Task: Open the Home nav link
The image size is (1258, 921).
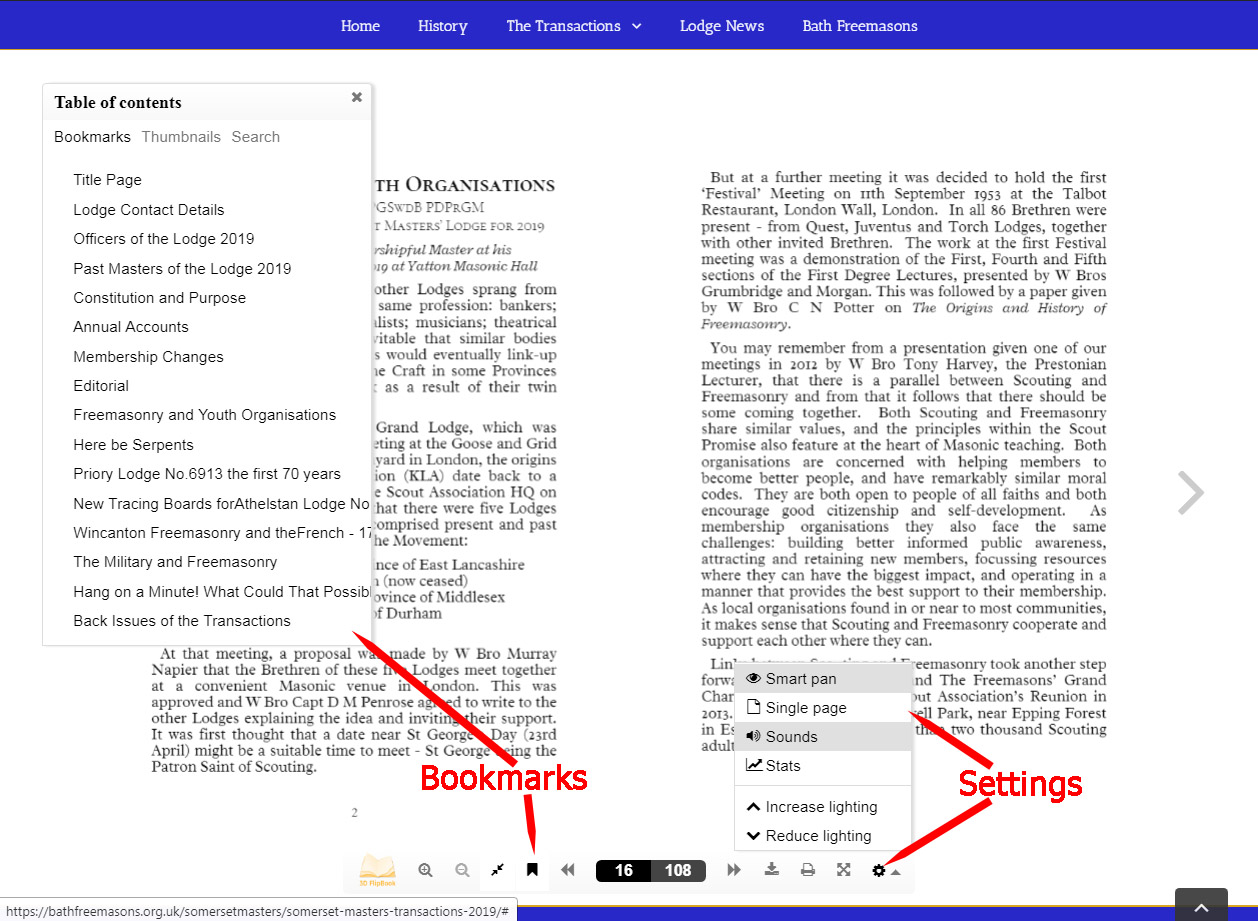Action: click(x=360, y=26)
